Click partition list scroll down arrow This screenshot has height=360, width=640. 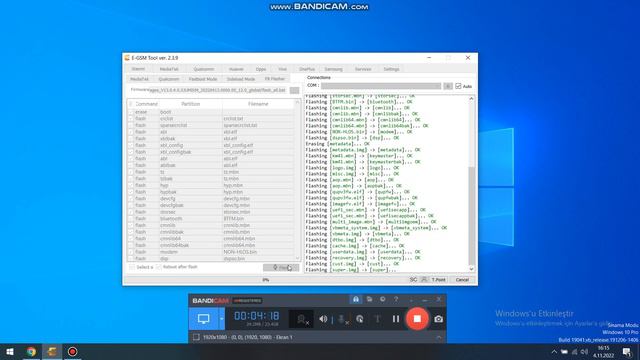297,258
